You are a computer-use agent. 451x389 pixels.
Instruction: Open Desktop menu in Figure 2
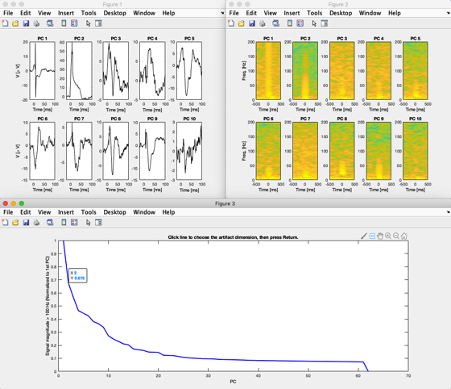341,13
